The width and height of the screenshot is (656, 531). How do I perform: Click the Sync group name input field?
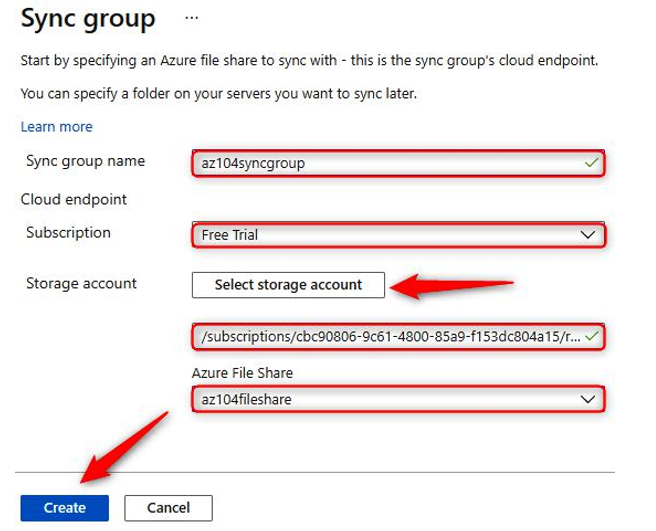(x=398, y=163)
